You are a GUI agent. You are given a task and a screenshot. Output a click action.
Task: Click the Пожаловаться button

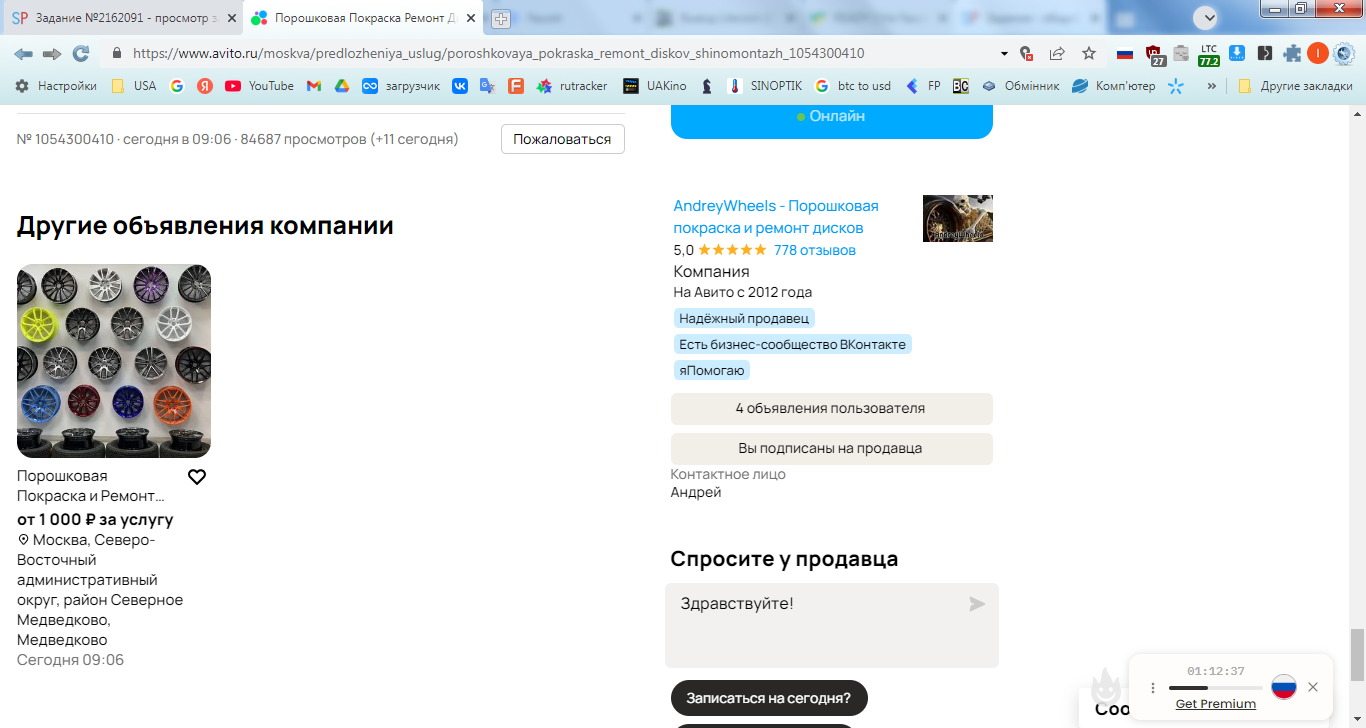[x=562, y=139]
